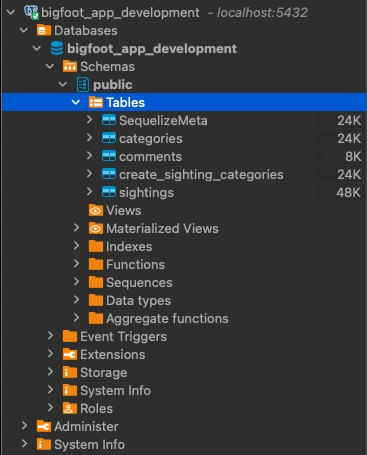The width and height of the screenshot is (367, 455).
Task: Click the public schema document icon
Action: click(x=83, y=84)
